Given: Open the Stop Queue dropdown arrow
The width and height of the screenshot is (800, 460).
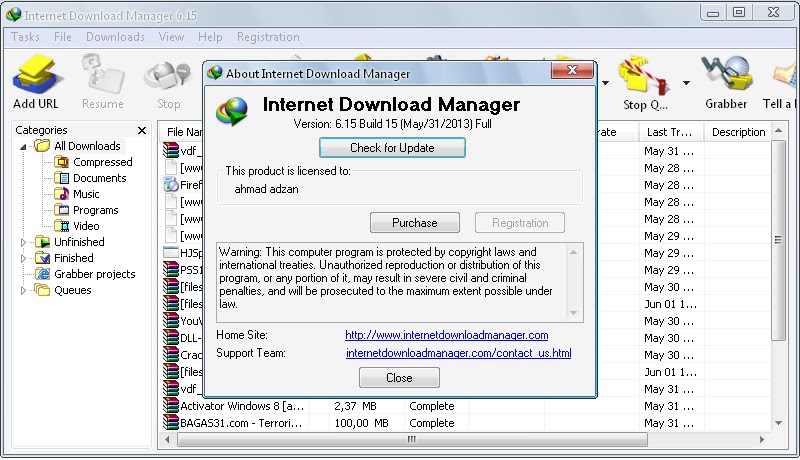Looking at the screenshot, I should (x=686, y=83).
